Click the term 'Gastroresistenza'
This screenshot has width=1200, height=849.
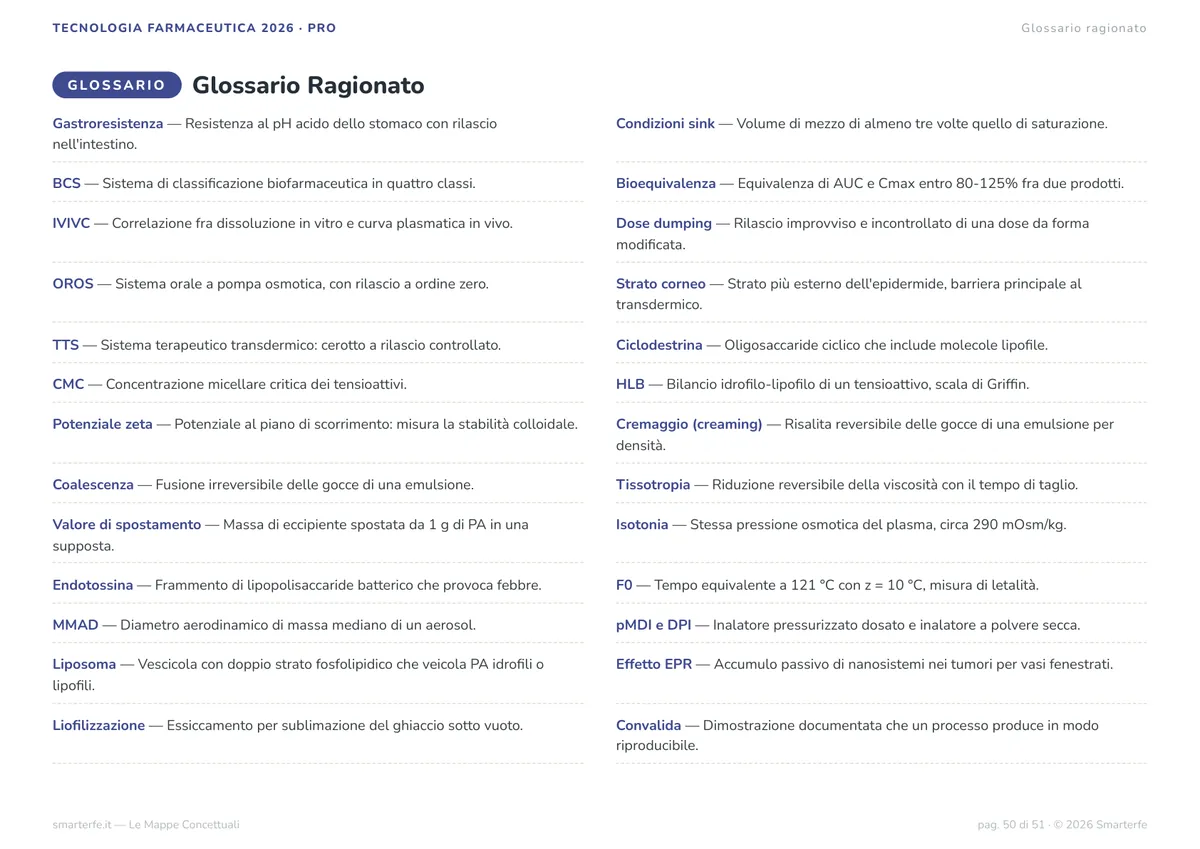coord(108,124)
